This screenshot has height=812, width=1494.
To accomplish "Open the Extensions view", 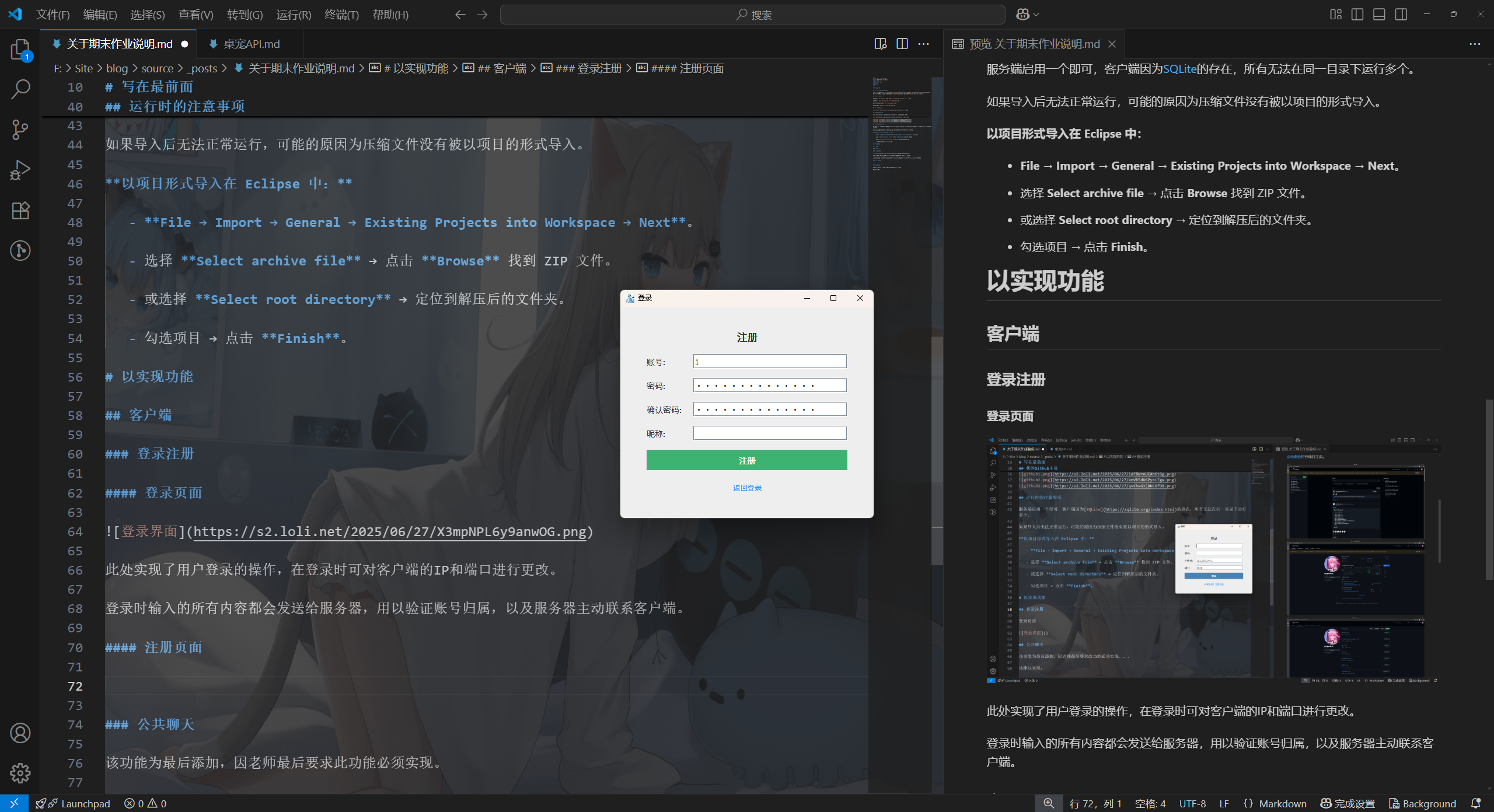I will 20,210.
